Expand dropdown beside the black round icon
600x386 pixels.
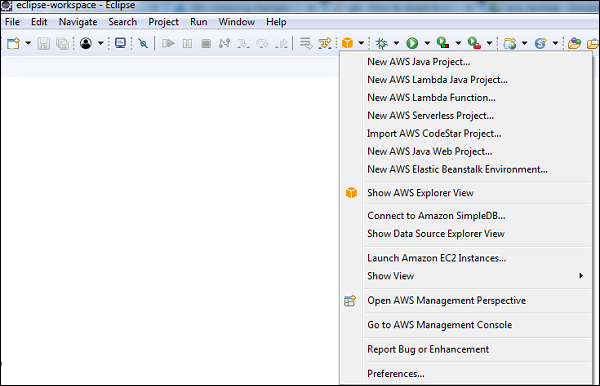[100, 43]
